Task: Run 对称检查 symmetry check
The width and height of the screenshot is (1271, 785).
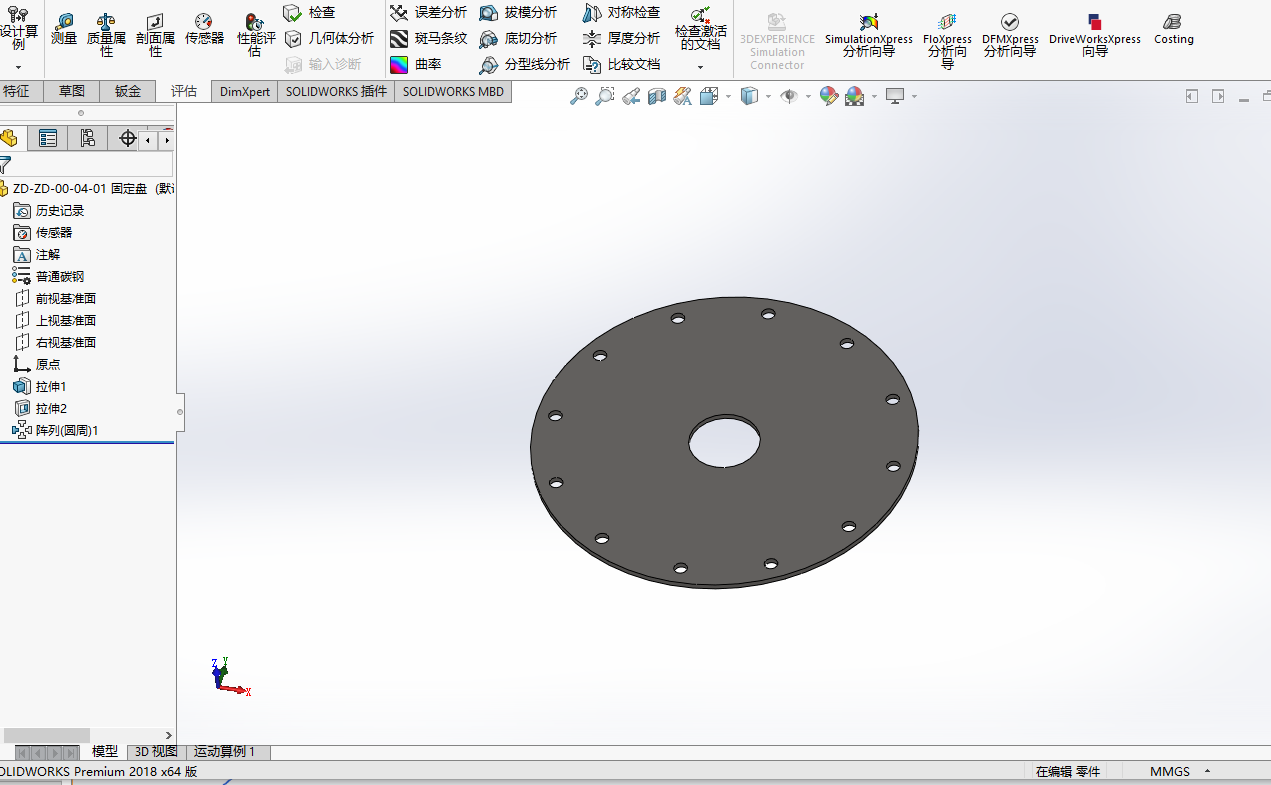Action: pyautogui.click(x=621, y=12)
